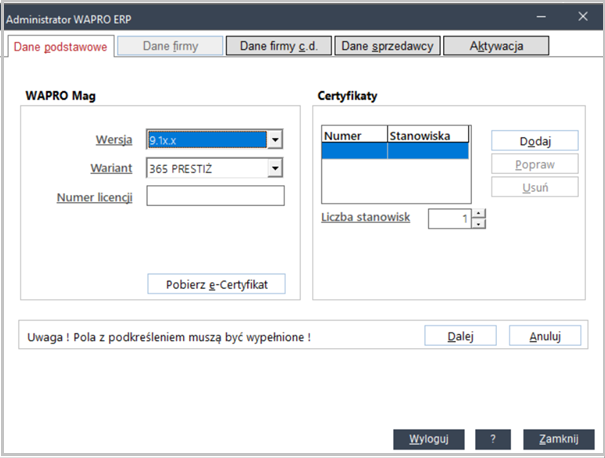
Task: Select the highlighted certificate table row
Action: click(395, 152)
